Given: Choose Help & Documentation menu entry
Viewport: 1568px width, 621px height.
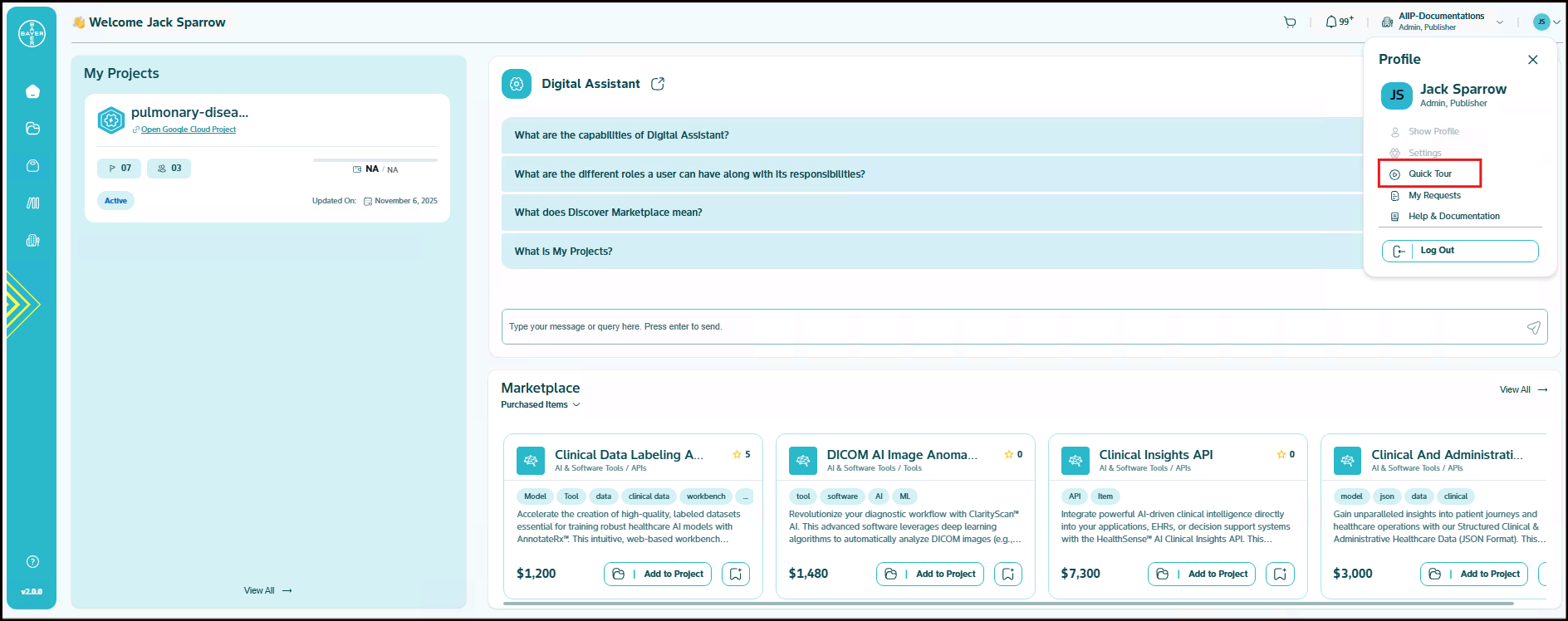Looking at the screenshot, I should tap(1453, 217).
